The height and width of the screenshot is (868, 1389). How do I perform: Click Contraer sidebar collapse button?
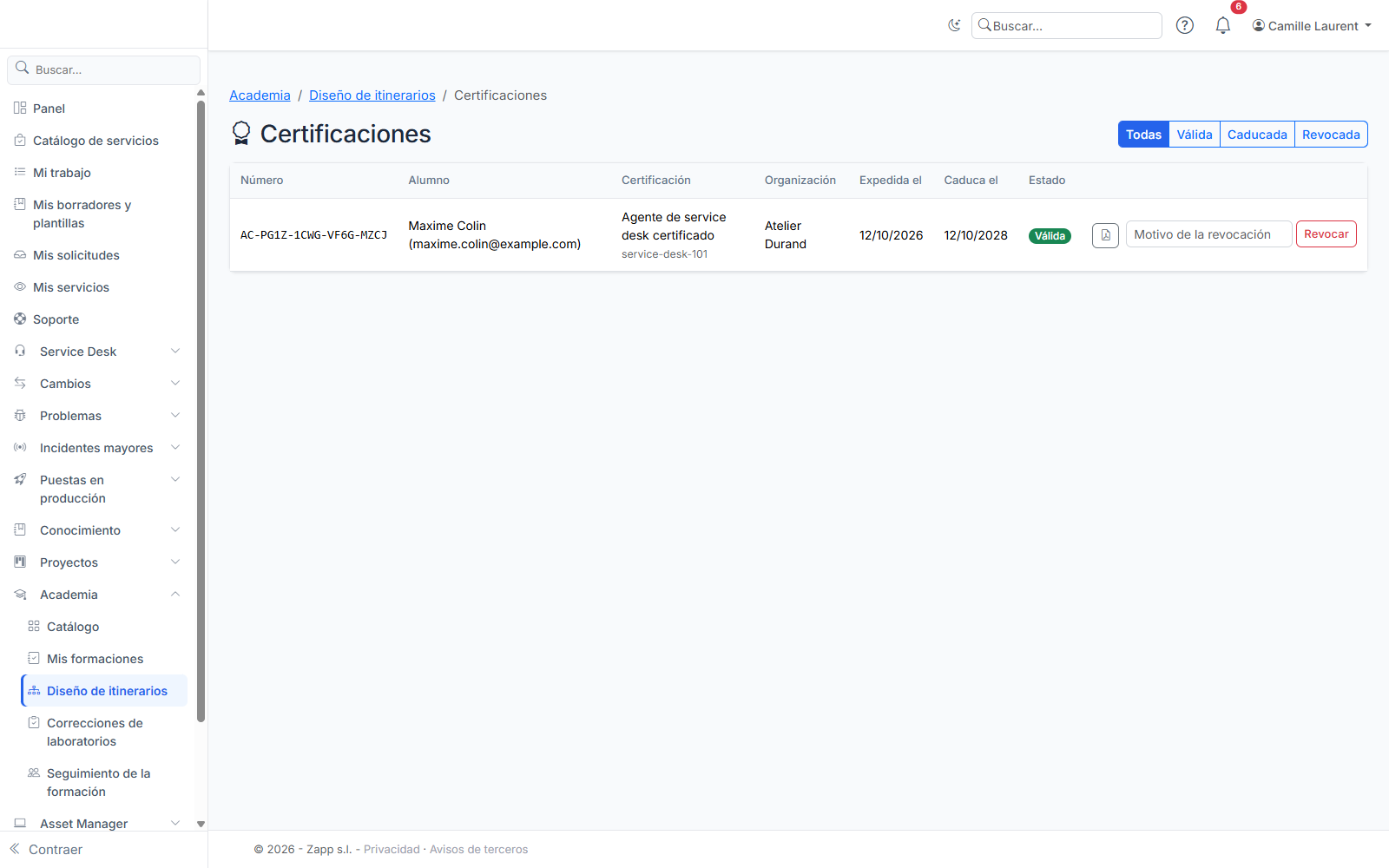(x=47, y=849)
